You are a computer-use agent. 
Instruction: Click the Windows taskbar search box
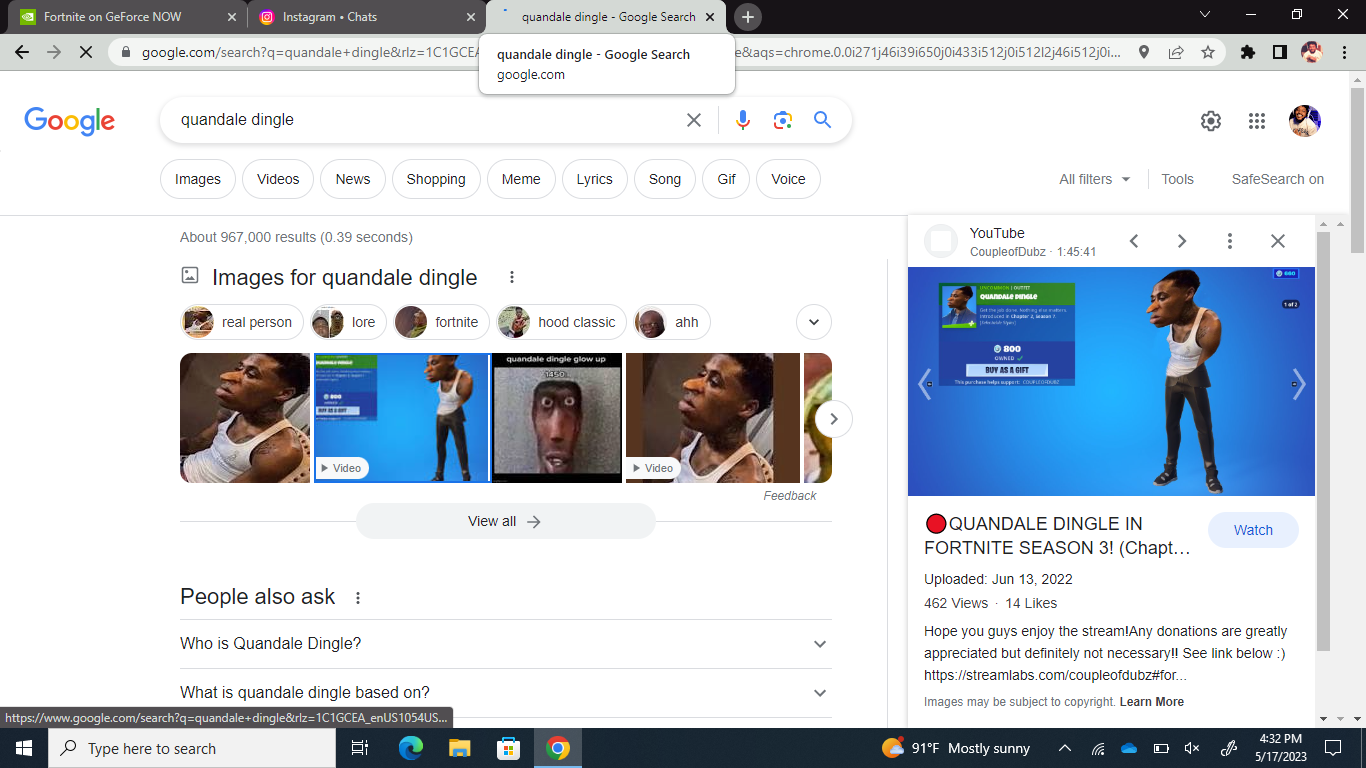pos(192,748)
